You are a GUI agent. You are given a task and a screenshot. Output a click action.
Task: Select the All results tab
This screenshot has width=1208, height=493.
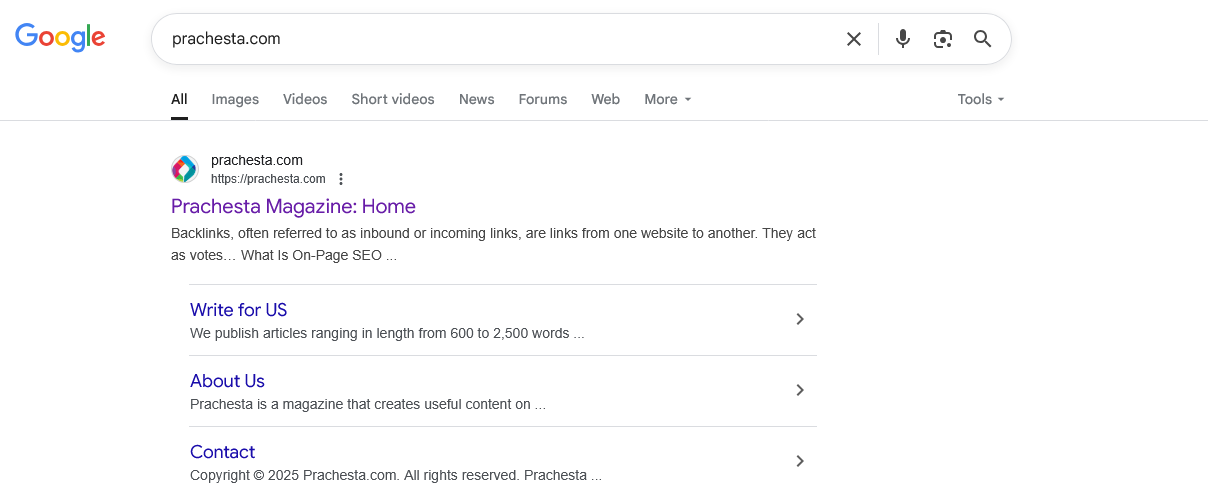pyautogui.click(x=179, y=99)
